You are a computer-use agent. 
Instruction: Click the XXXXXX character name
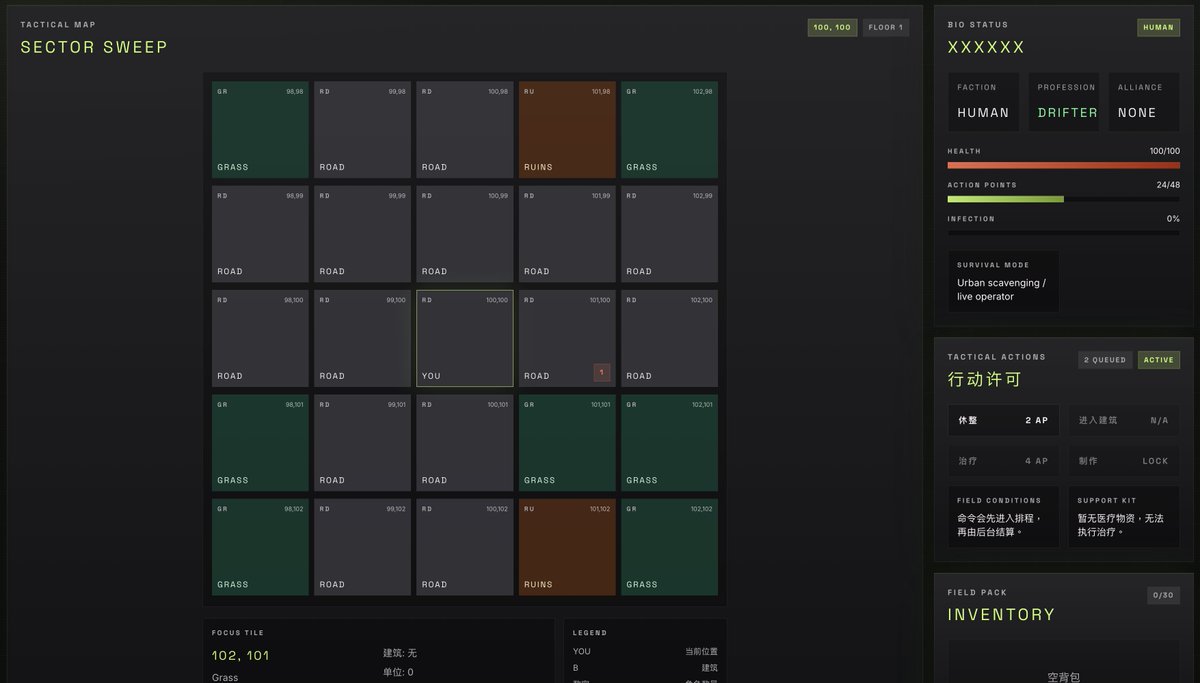click(x=986, y=47)
